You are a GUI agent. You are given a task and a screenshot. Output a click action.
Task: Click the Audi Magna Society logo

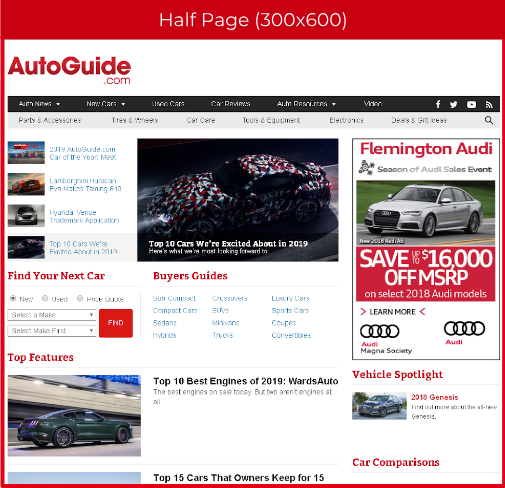[386, 338]
